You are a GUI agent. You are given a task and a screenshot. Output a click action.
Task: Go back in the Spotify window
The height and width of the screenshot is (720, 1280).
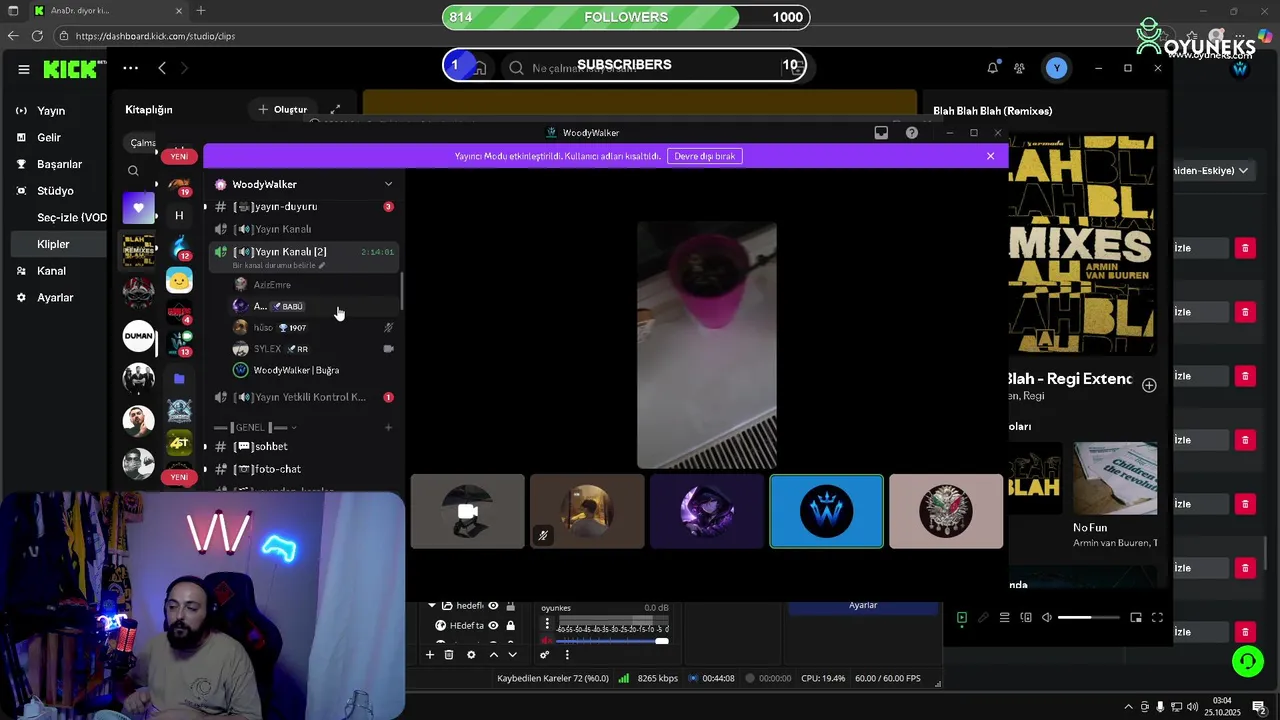162,68
